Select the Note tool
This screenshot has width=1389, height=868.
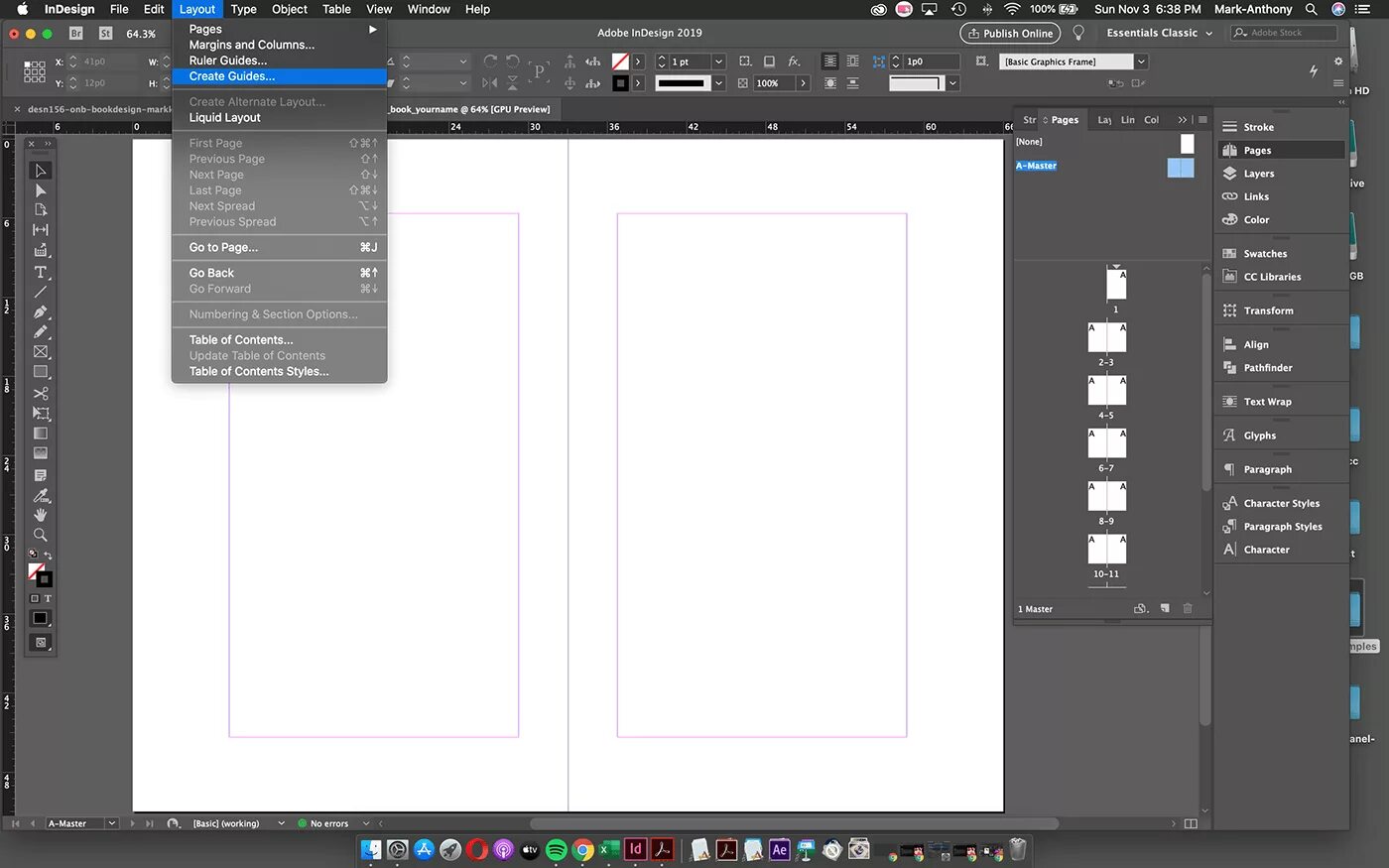tap(41, 476)
